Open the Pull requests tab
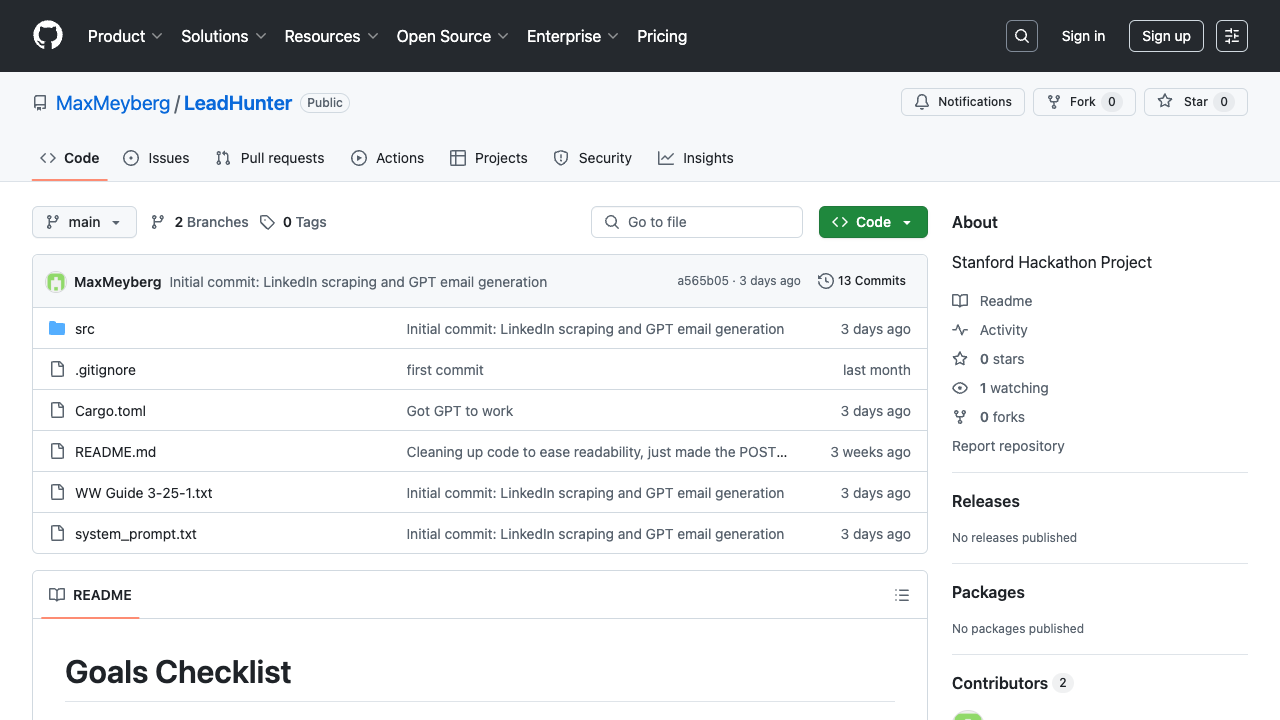The height and width of the screenshot is (720, 1280). [270, 158]
